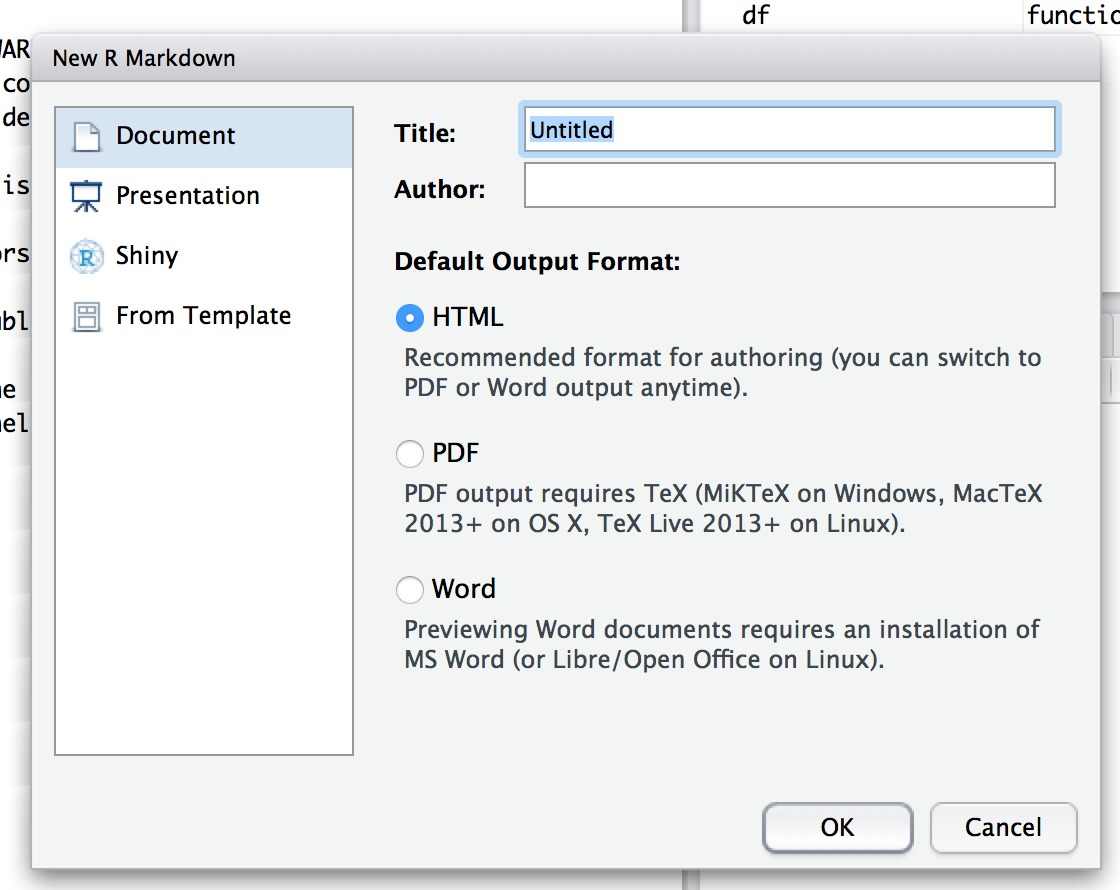1120x890 pixels.
Task: Confirm the dialog with OK
Action: (x=837, y=827)
